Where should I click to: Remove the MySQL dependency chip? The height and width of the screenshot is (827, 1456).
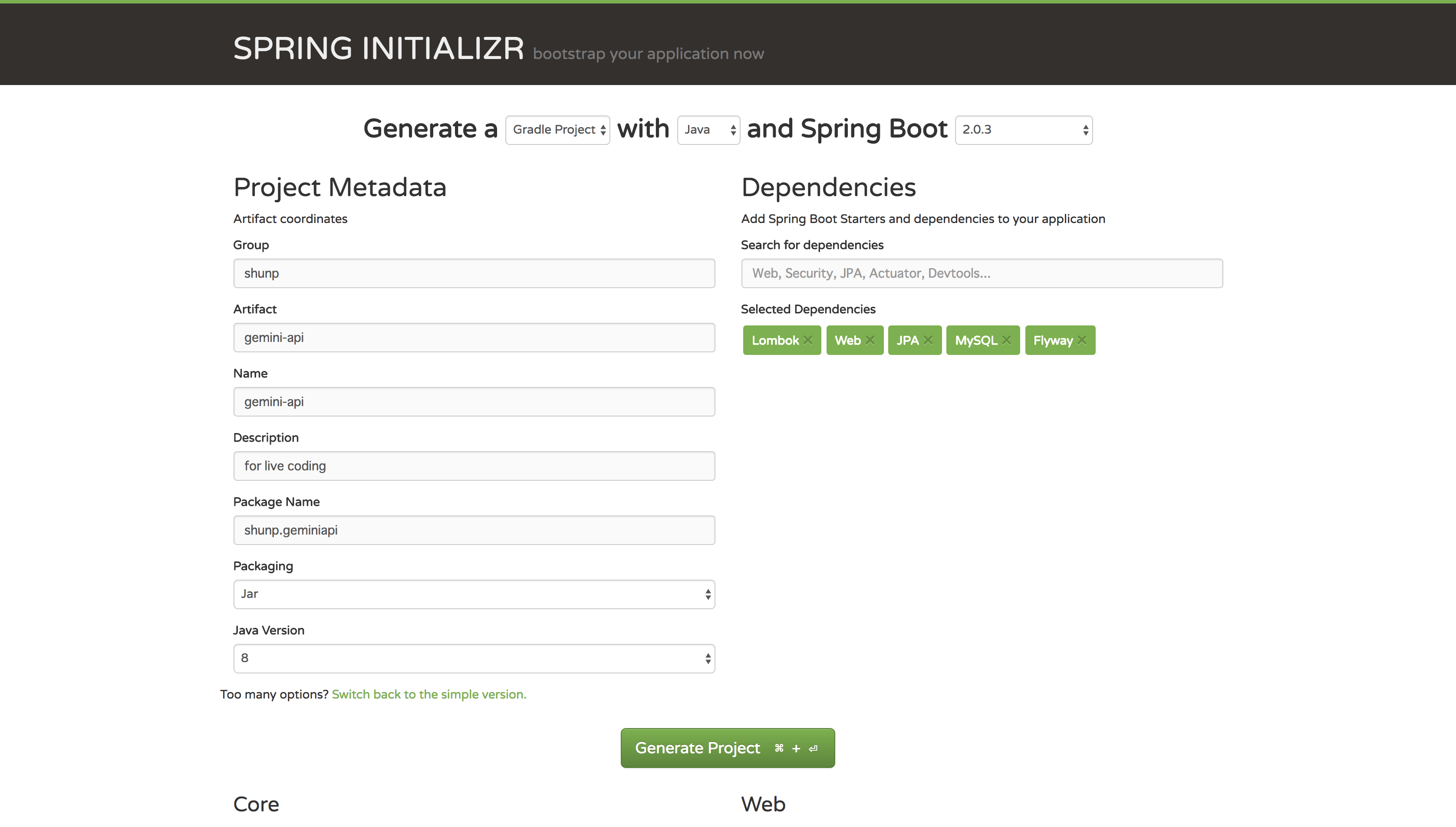tap(1007, 340)
